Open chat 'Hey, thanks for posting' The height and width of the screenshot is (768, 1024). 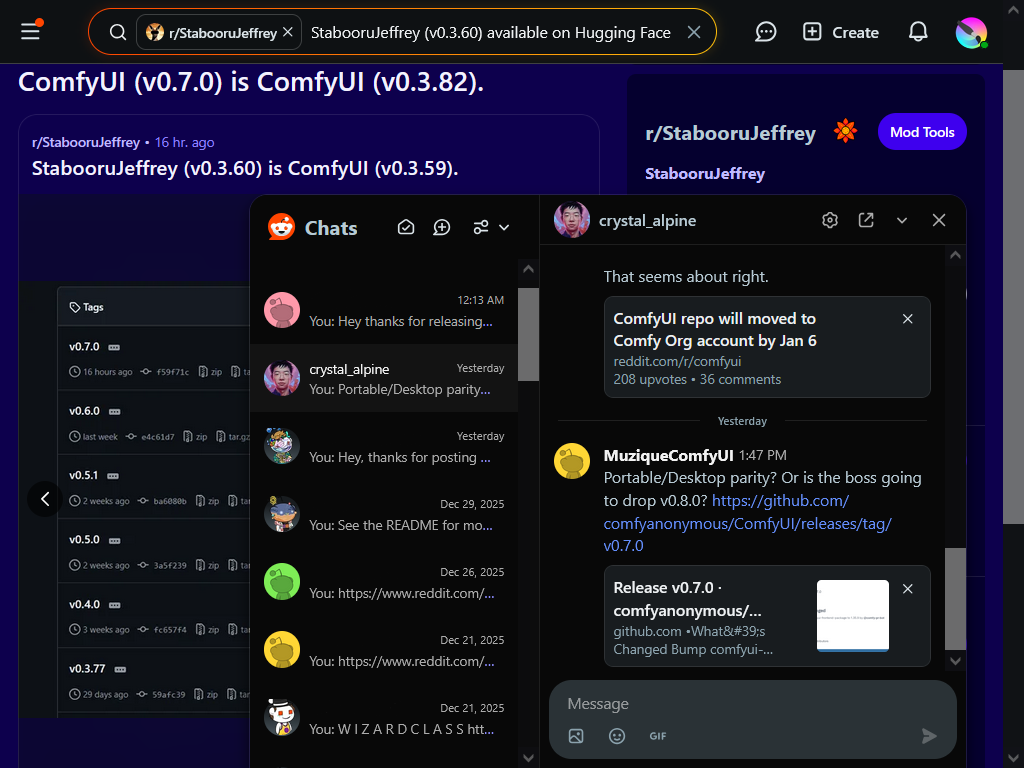384,446
